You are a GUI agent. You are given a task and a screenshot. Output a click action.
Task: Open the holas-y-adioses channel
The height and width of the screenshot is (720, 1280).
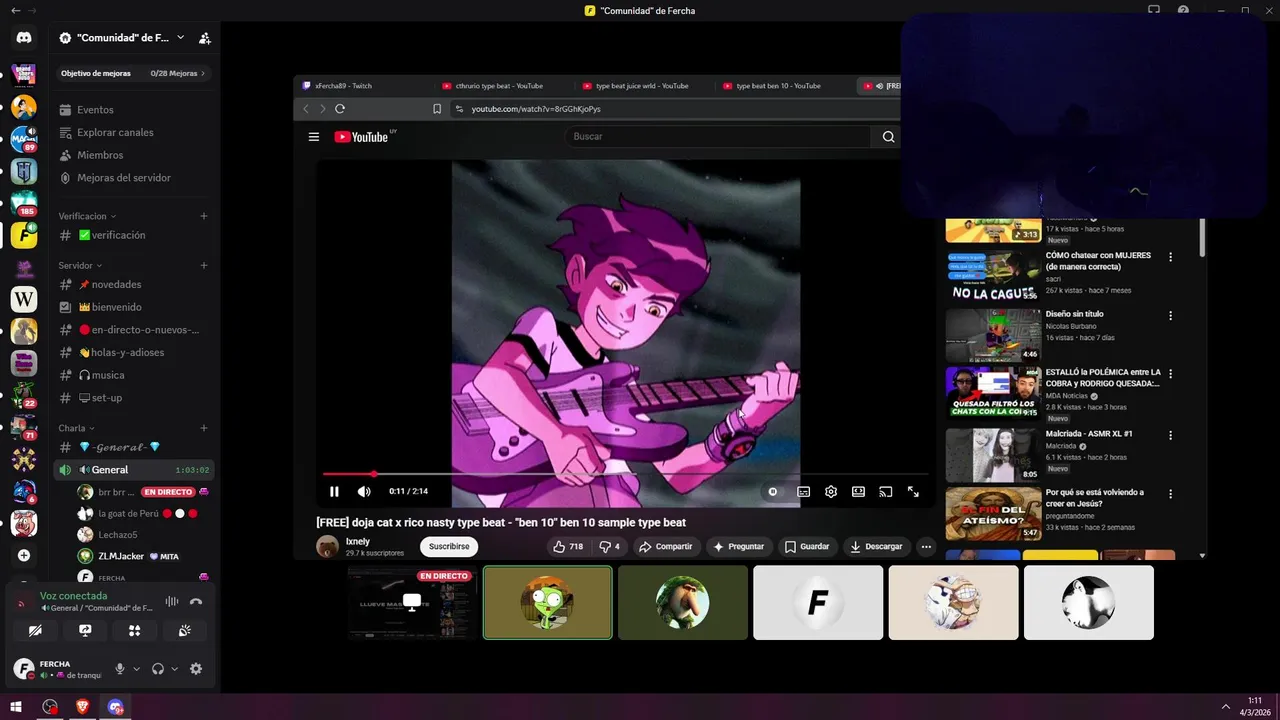(133, 352)
